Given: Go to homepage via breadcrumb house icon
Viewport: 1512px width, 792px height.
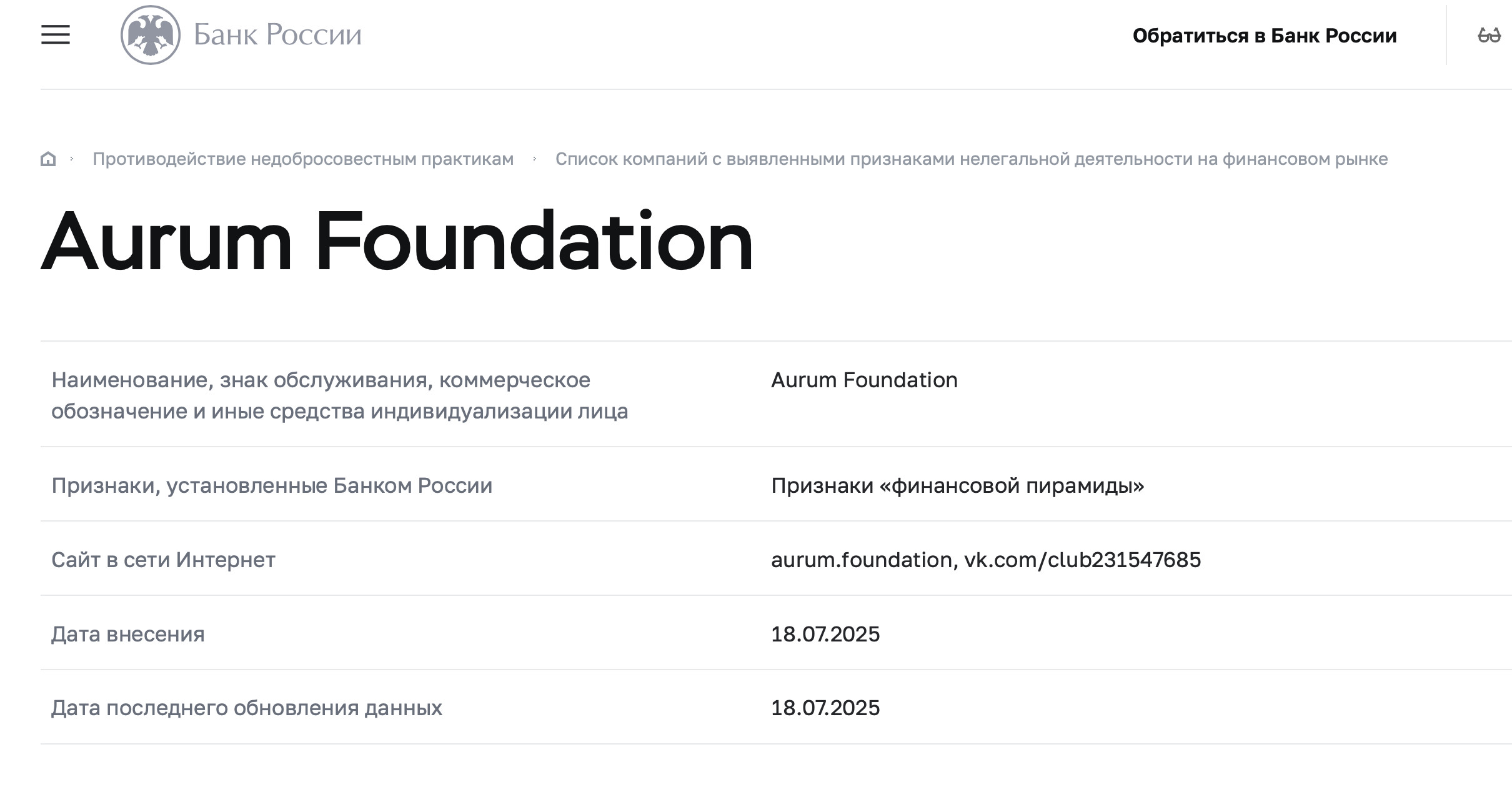Looking at the screenshot, I should tap(48, 159).
